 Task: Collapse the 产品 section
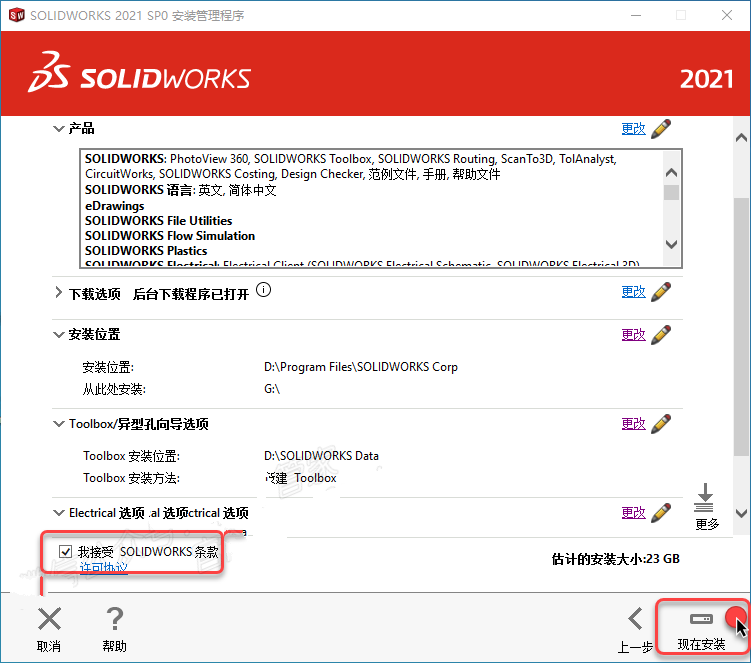(x=58, y=129)
